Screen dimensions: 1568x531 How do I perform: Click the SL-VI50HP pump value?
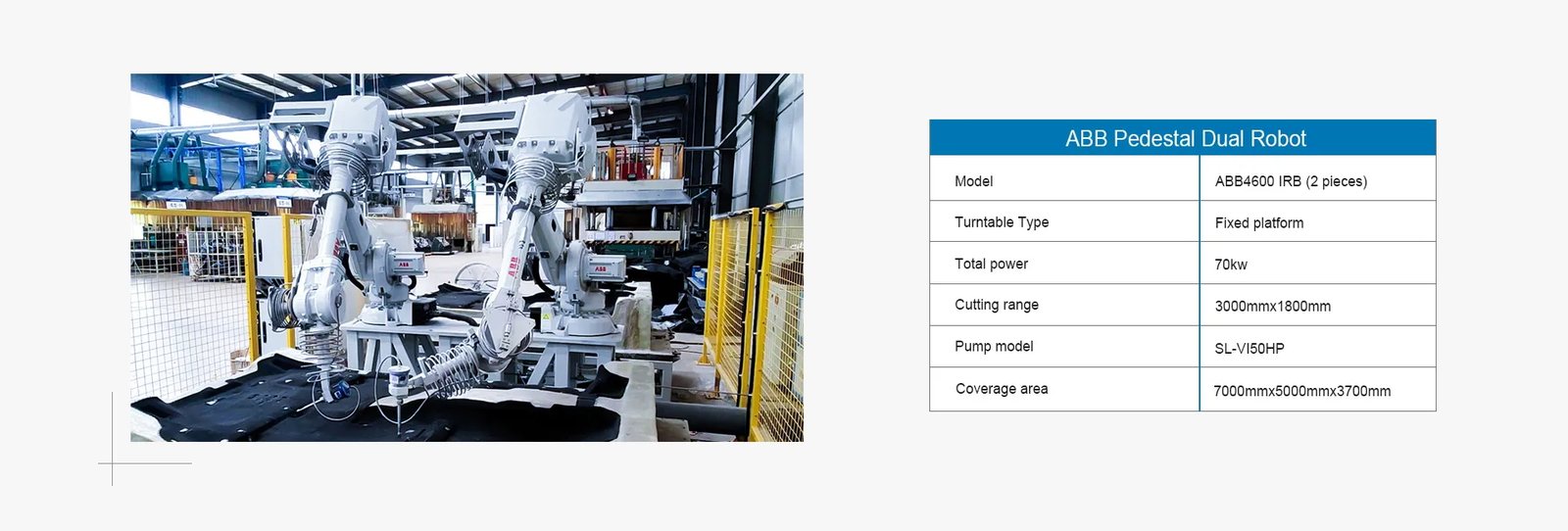pos(1249,349)
